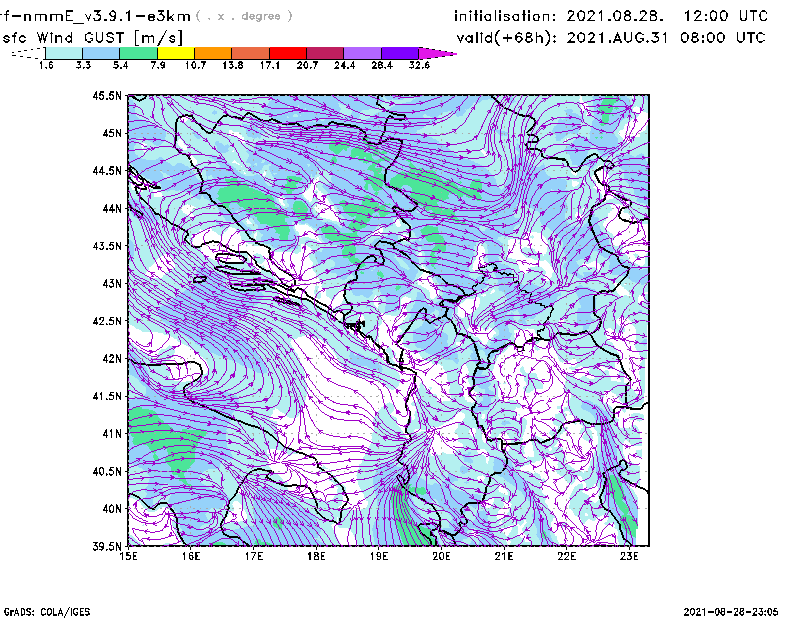
Task: Click the '20.7' colorbar value
Action: pyautogui.click(x=307, y=65)
